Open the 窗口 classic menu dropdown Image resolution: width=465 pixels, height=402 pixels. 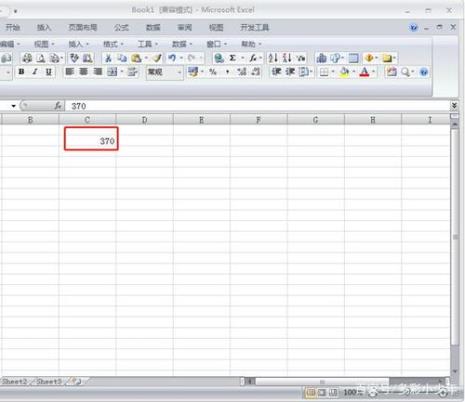click(x=216, y=44)
